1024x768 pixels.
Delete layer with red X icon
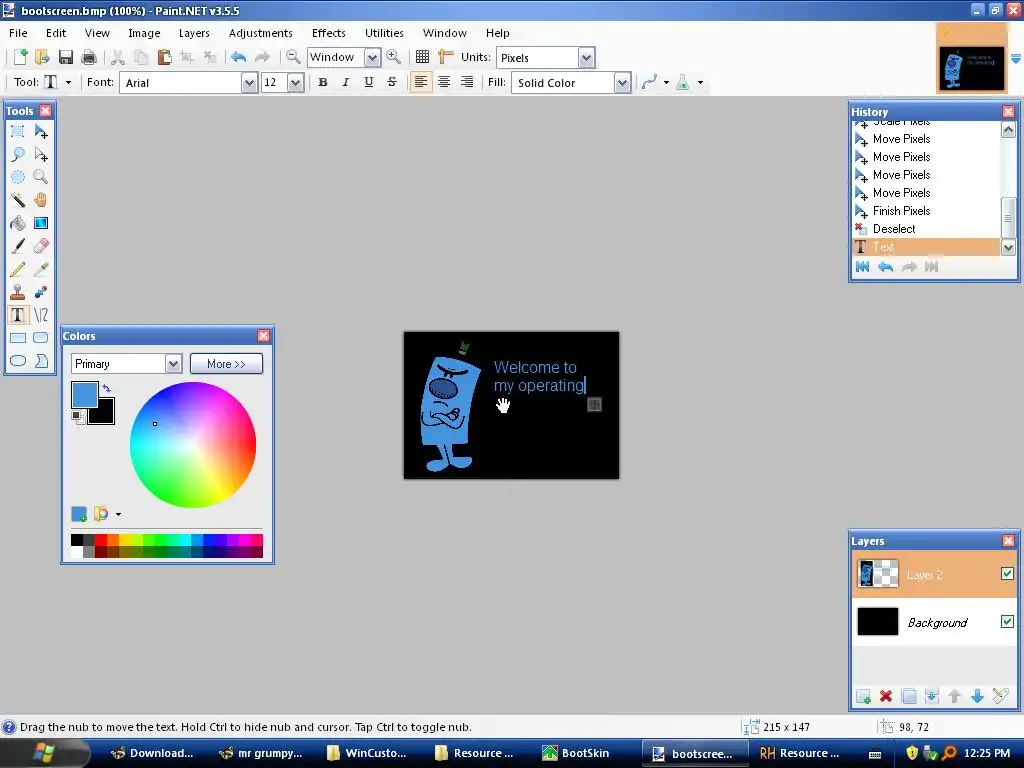coord(886,696)
